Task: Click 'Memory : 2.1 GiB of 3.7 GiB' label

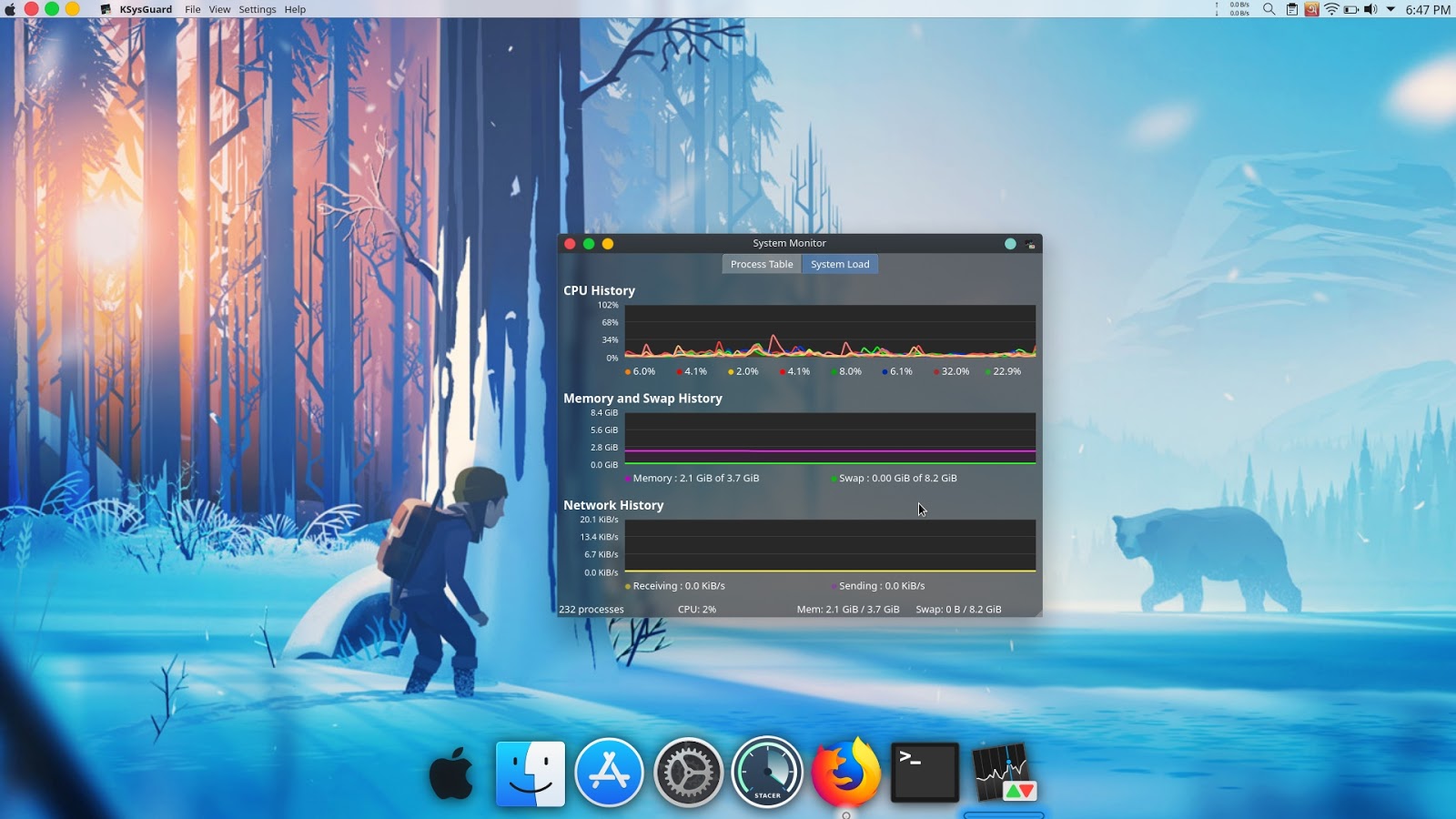Action: click(696, 478)
